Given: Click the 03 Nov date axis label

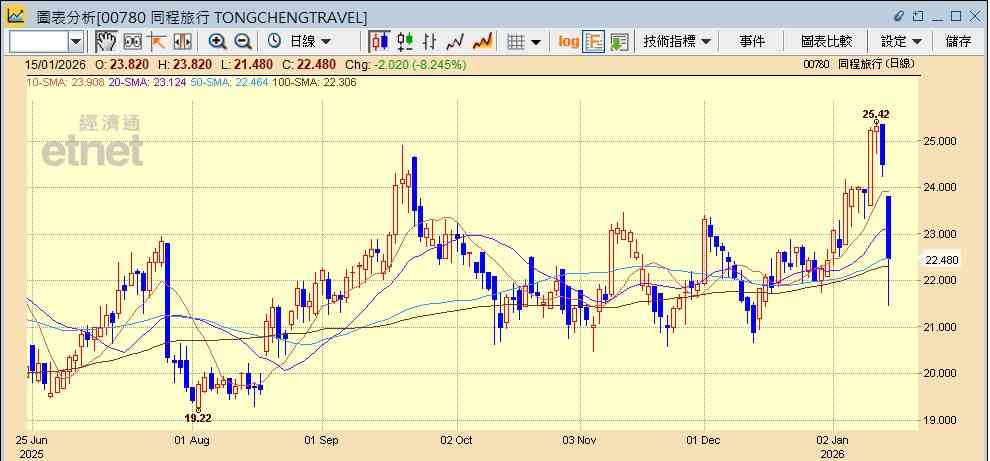Looking at the screenshot, I should pyautogui.click(x=579, y=440).
